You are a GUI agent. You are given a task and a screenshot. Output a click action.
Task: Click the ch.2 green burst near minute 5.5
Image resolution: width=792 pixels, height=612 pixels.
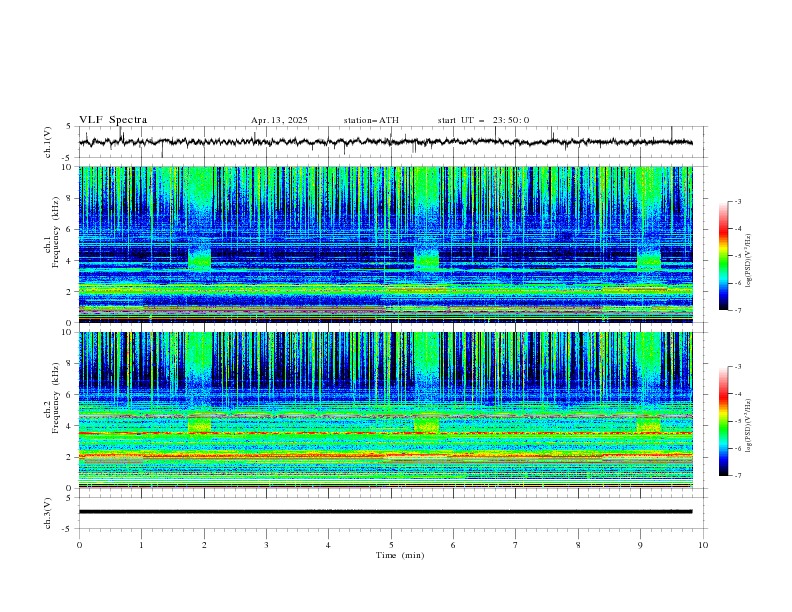pyautogui.click(x=426, y=424)
